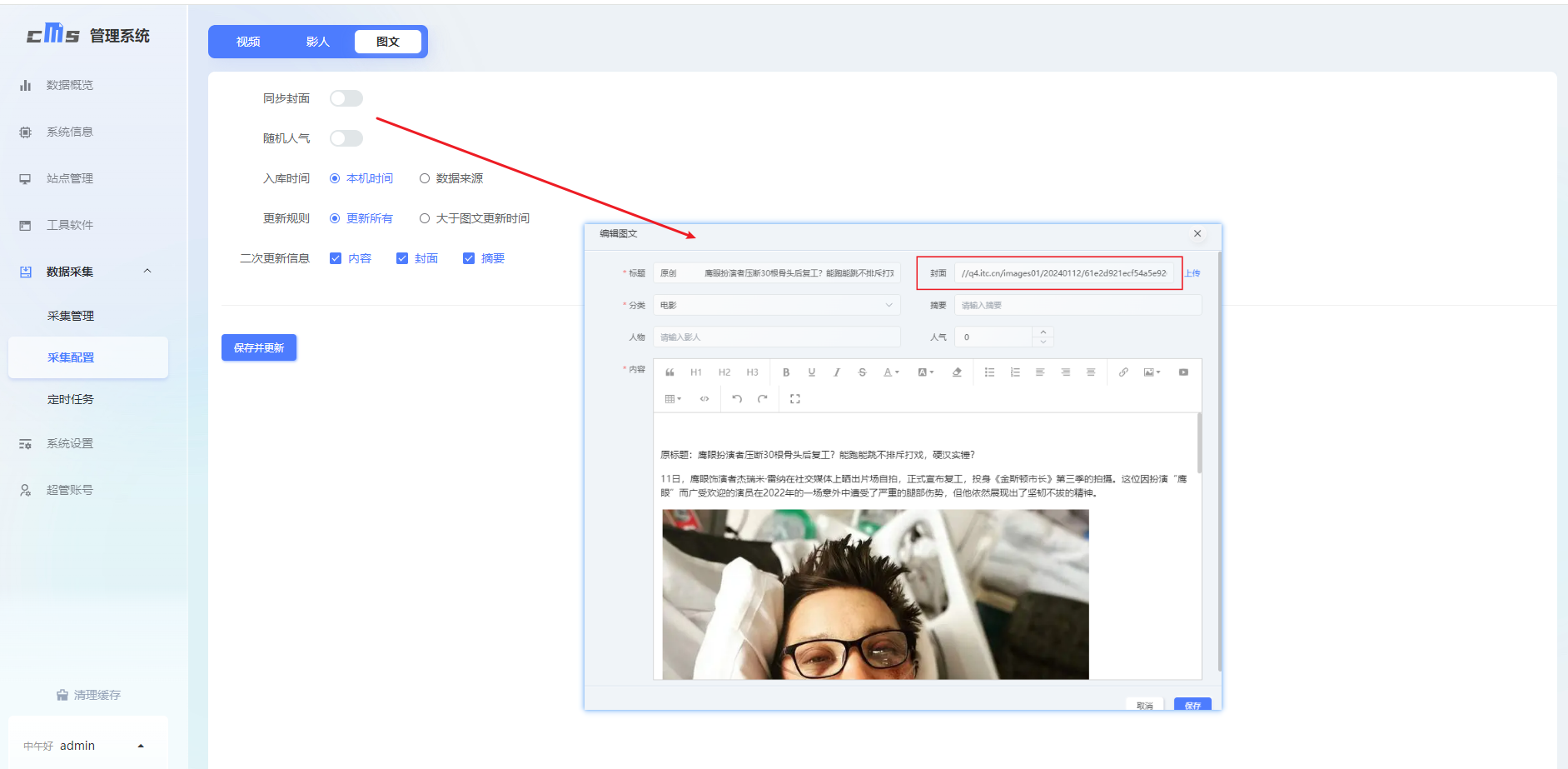This screenshot has height=769, width=1568.
Task: Switch to the 视频 tab
Action: tap(248, 42)
